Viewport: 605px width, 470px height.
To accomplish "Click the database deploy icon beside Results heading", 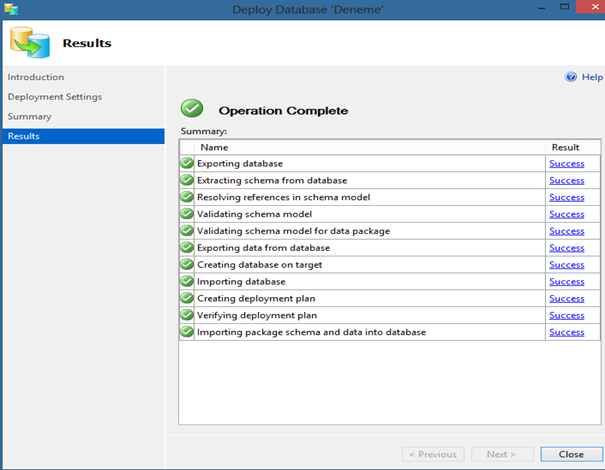I will 30,42.
